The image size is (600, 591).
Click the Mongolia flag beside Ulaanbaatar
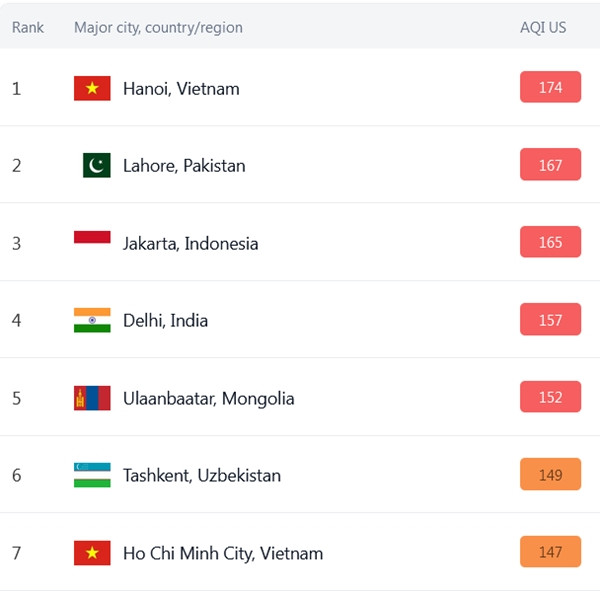coord(92,398)
